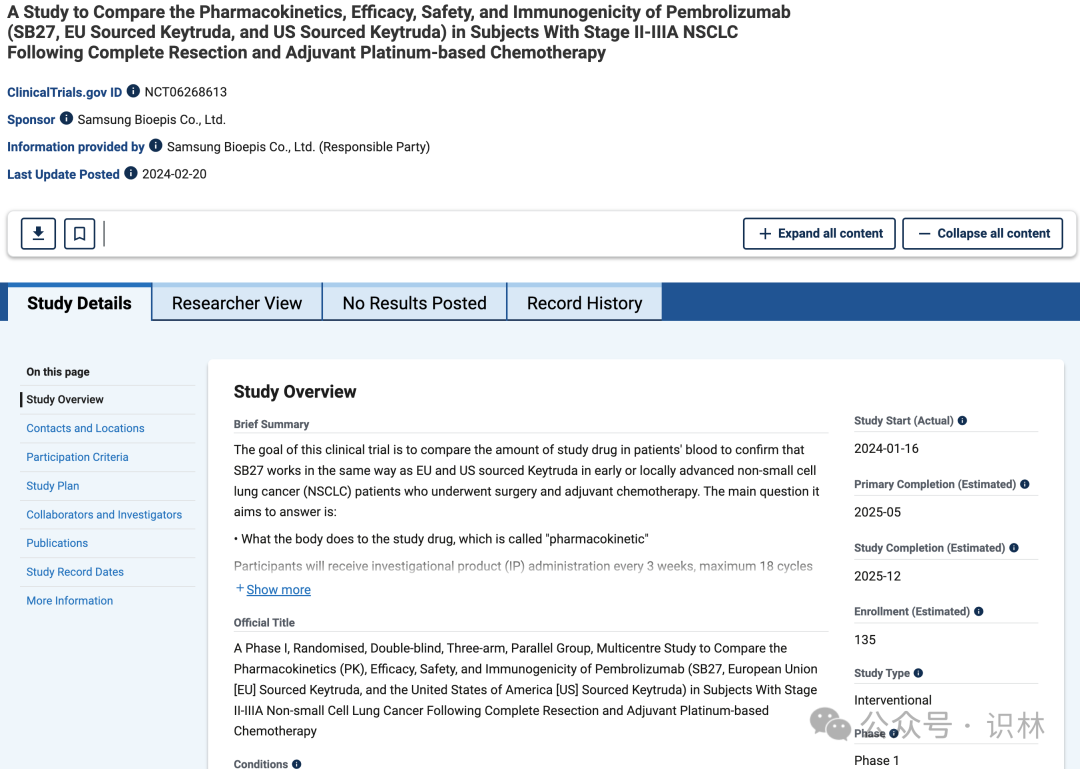The height and width of the screenshot is (769, 1080).
Task: Click the On this page heading
Action: click(58, 372)
